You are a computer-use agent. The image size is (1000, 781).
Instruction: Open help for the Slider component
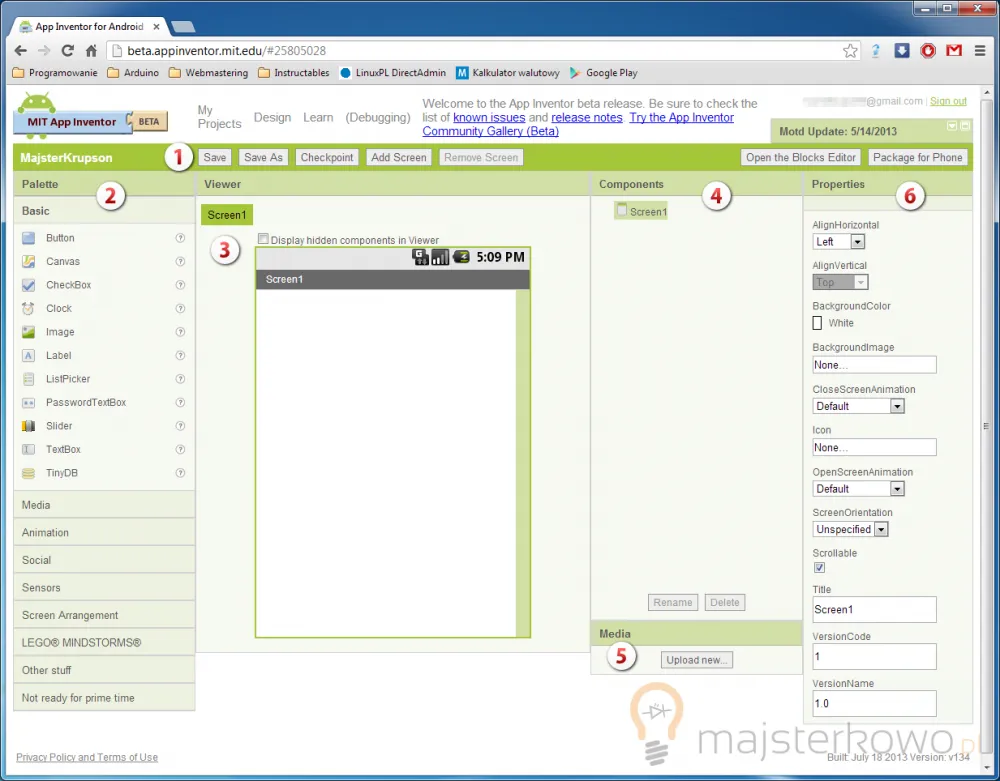tap(180, 426)
